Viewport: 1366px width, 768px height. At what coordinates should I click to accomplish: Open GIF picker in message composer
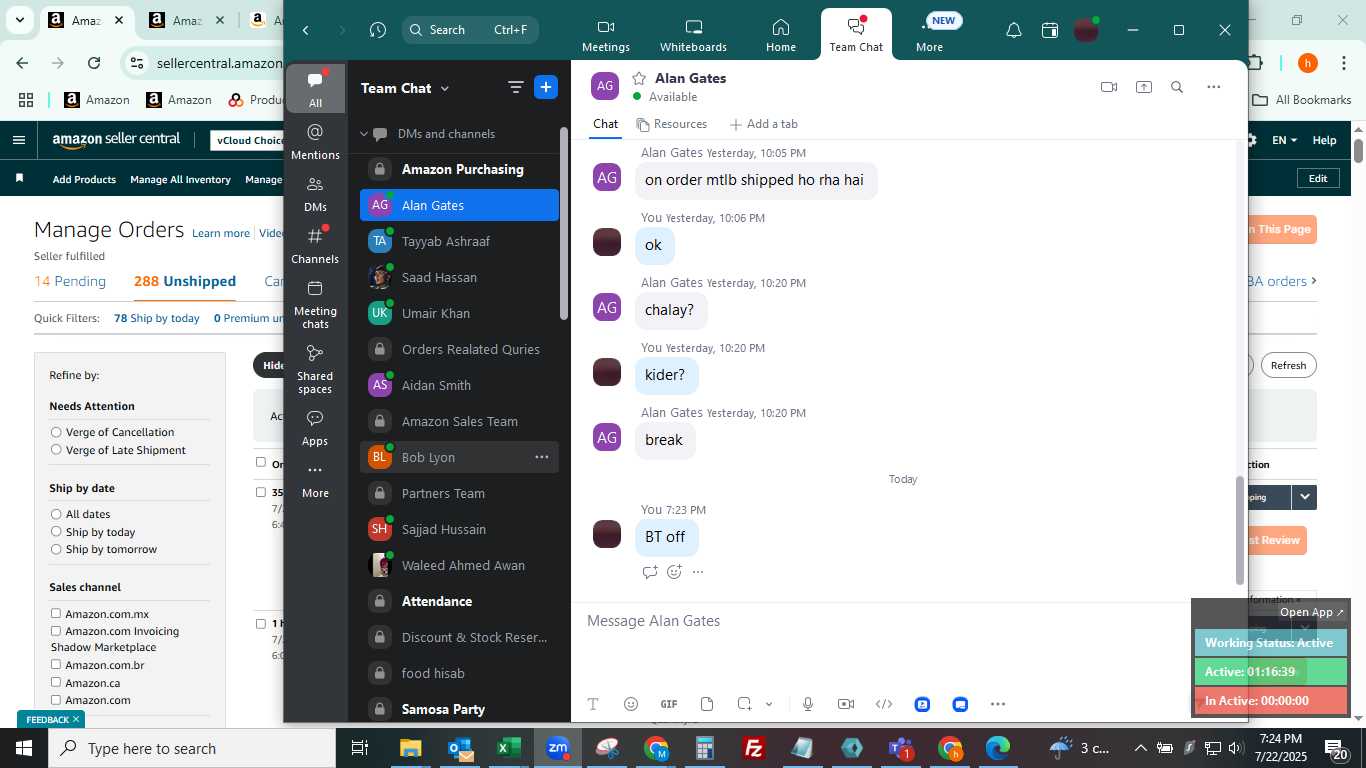coord(669,704)
